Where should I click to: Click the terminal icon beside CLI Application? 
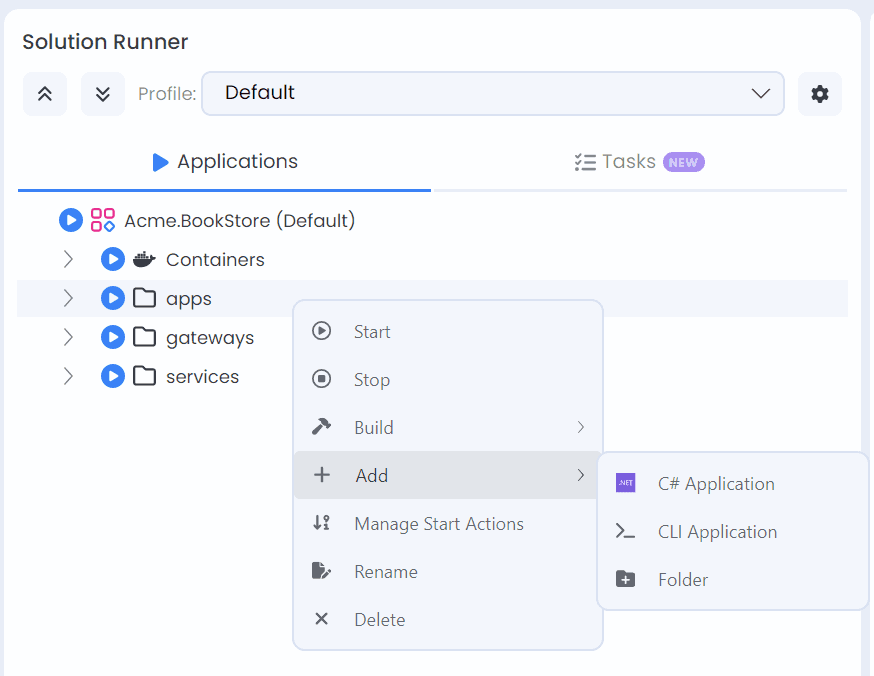pos(625,531)
